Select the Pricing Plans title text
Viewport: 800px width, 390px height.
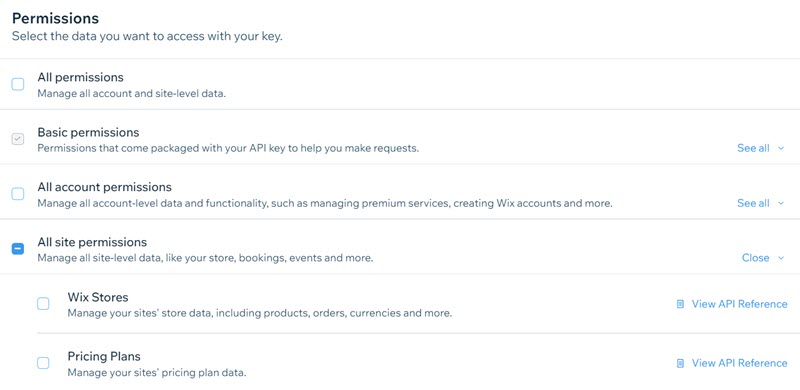coord(104,356)
